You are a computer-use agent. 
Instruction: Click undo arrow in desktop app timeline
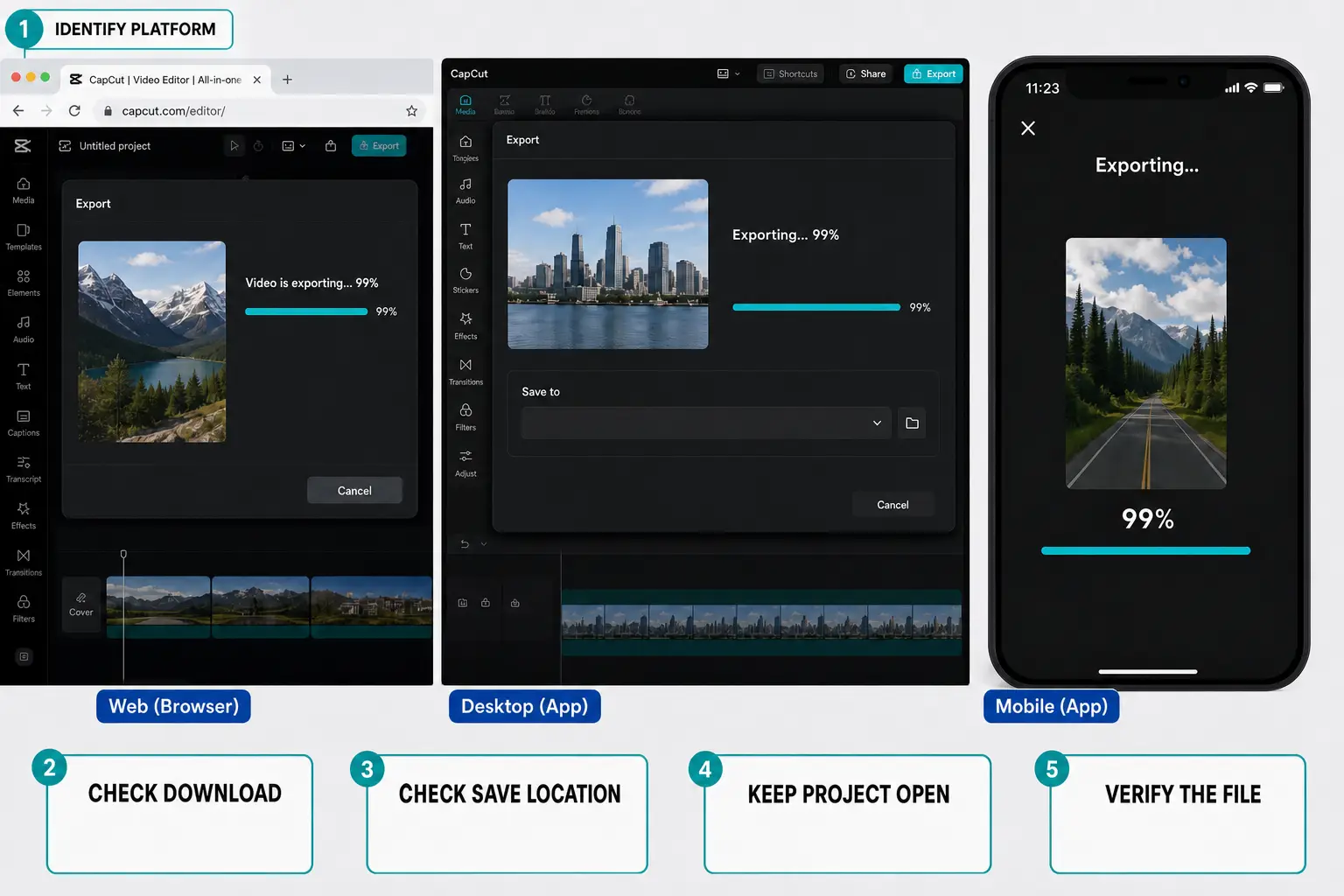[x=465, y=543]
